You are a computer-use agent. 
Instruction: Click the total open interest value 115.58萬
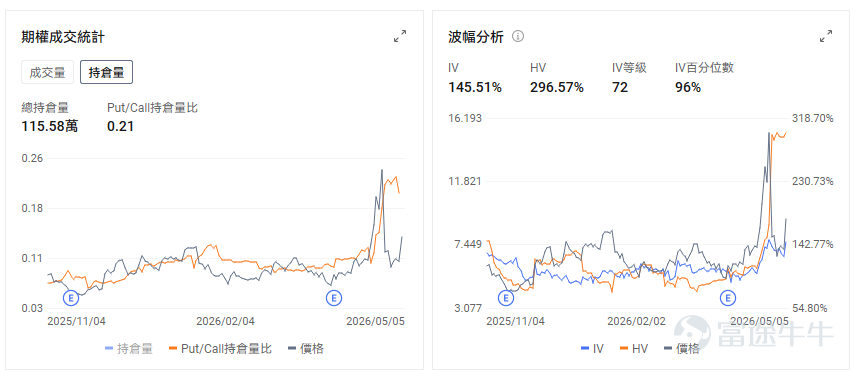click(50, 126)
